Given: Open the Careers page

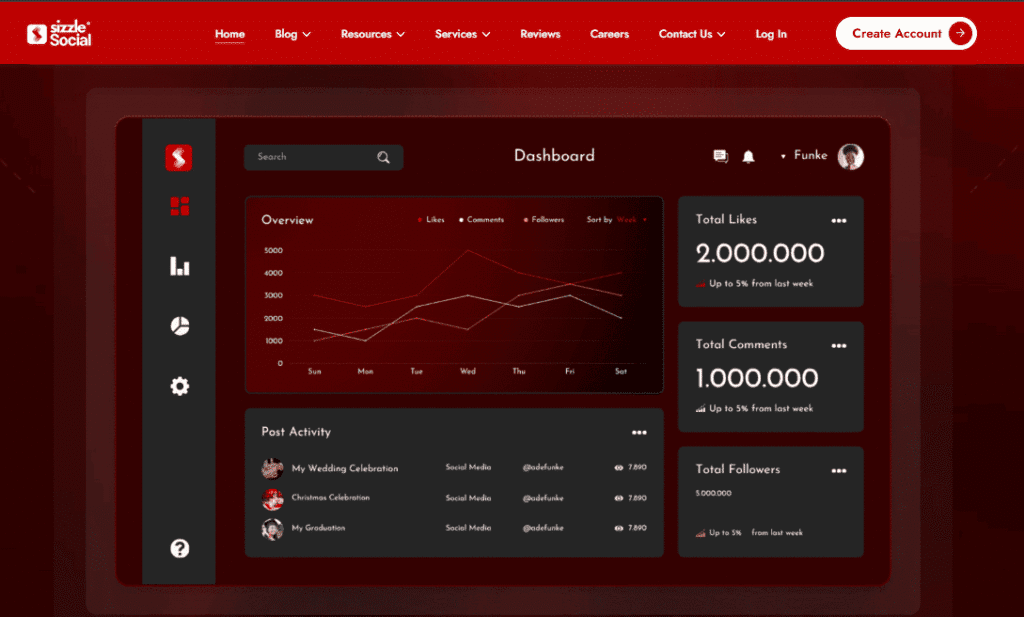Looking at the screenshot, I should click(x=609, y=34).
